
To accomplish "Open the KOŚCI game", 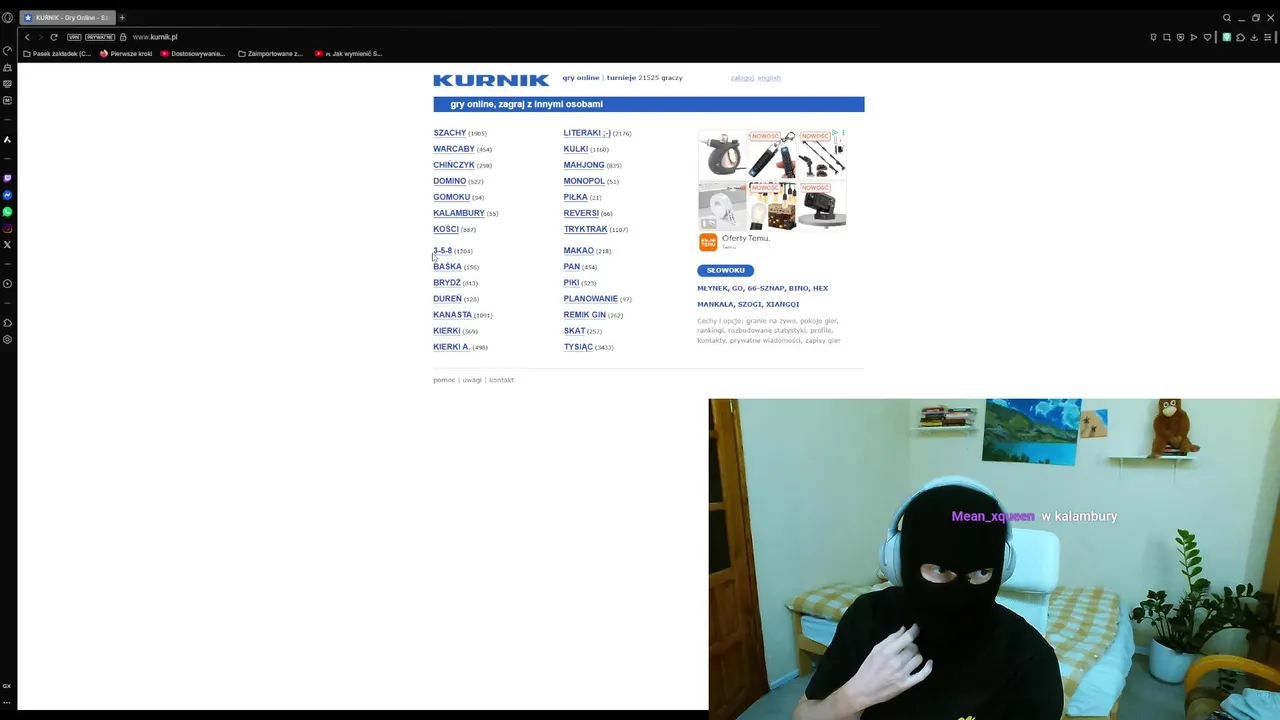I will point(446,229).
